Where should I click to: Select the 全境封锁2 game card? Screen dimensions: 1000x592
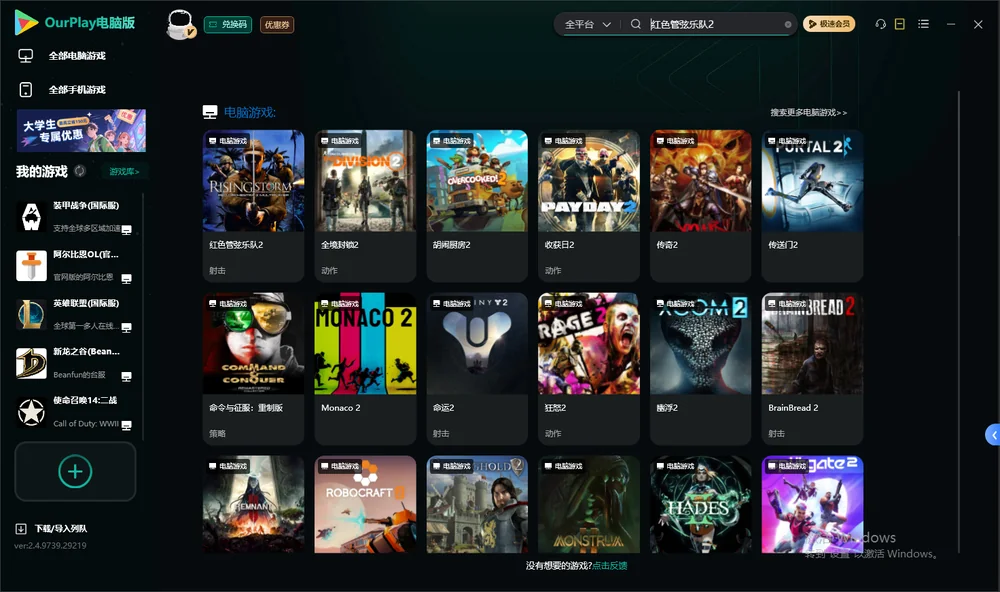pos(365,206)
